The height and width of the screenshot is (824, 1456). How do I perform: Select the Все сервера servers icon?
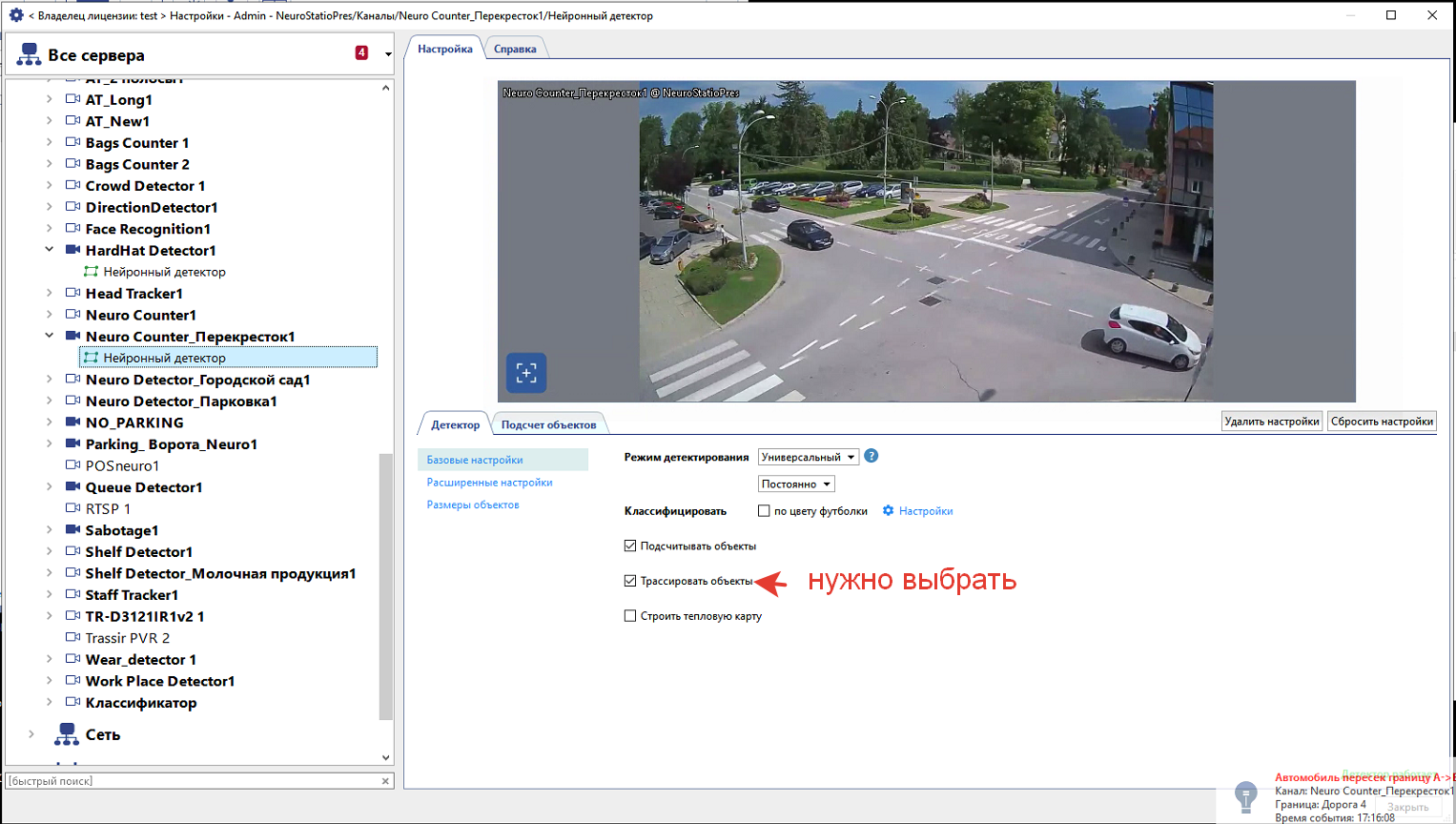[29, 54]
